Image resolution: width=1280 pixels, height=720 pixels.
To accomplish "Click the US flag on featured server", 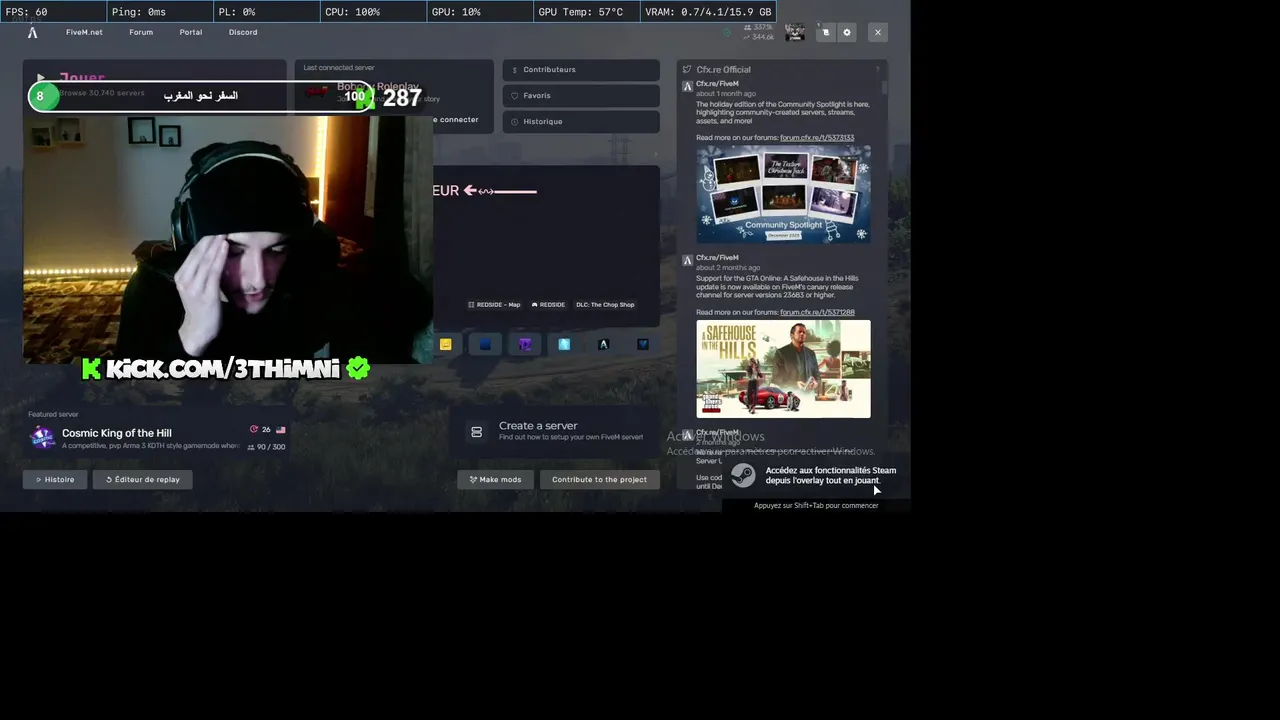I will [x=281, y=430].
